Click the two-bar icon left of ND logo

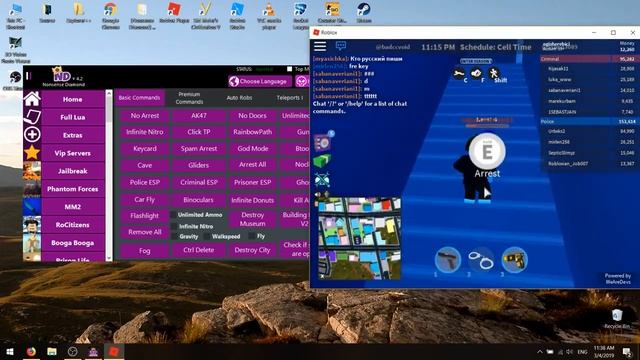point(29,76)
